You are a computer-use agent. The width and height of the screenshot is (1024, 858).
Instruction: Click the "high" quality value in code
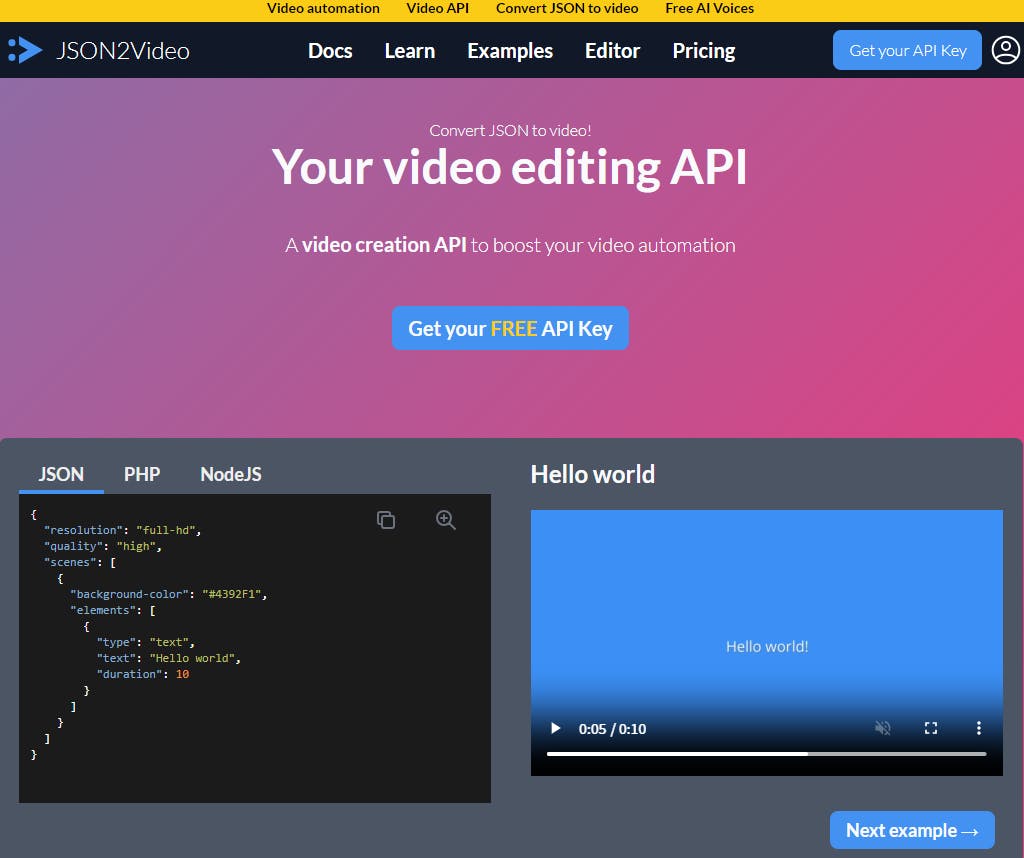pos(136,547)
